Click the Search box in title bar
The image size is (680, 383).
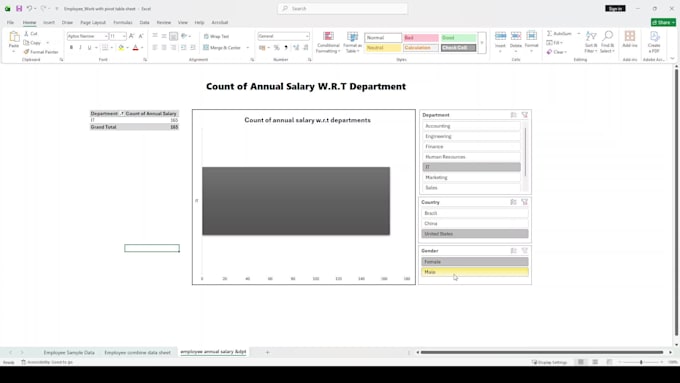tap(343, 9)
